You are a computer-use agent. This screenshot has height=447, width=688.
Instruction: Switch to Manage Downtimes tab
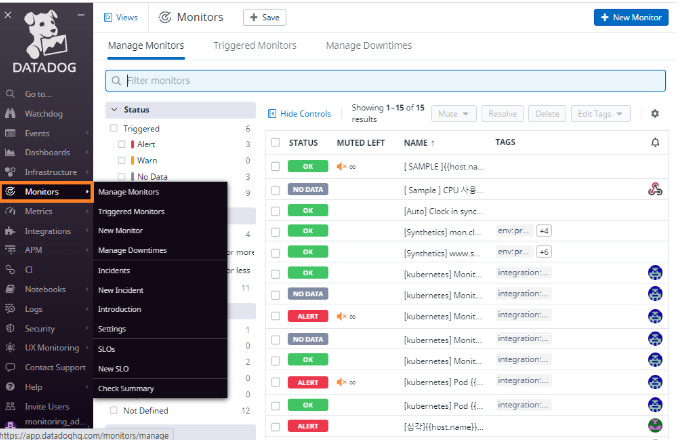point(369,45)
